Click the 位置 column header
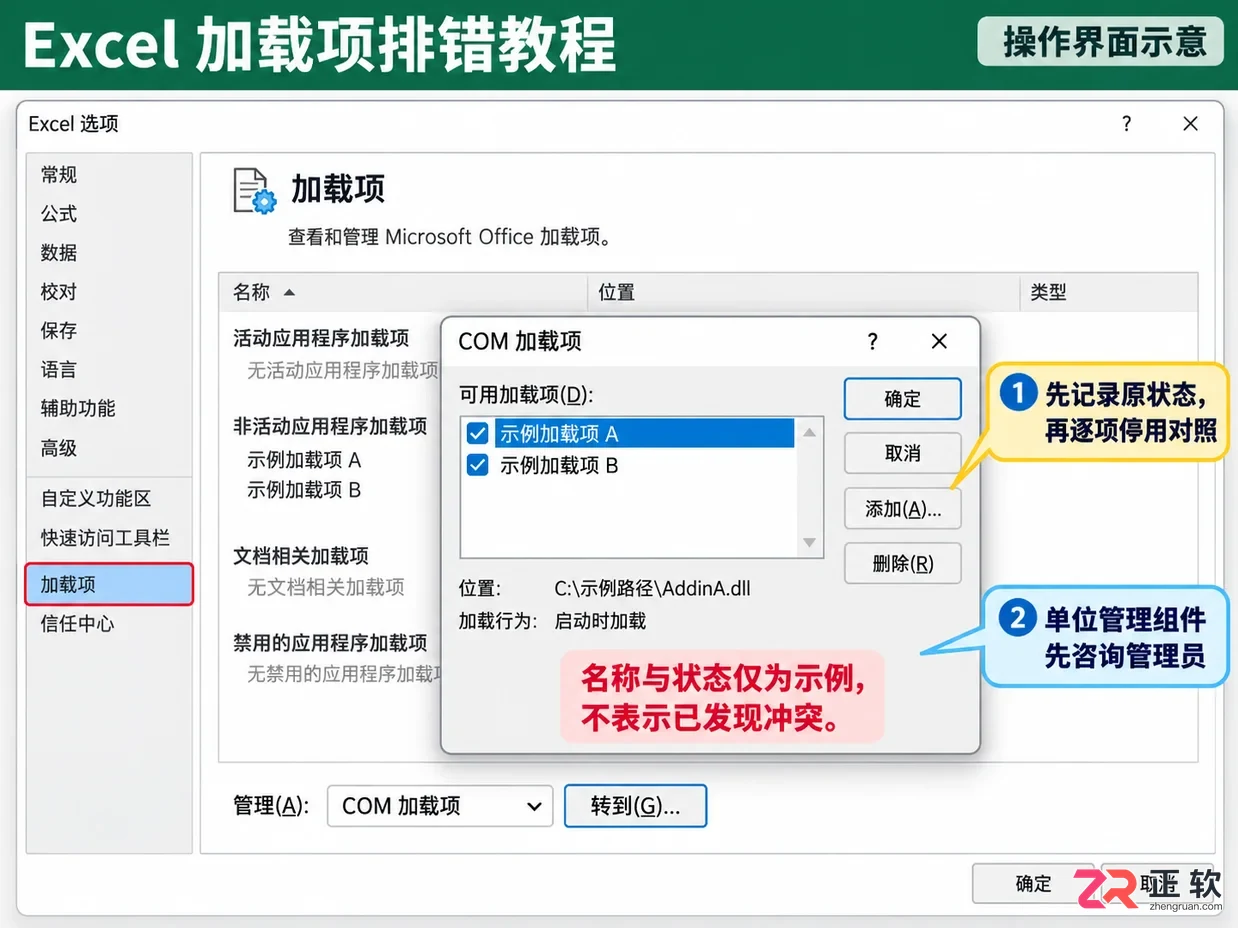 pos(803,292)
